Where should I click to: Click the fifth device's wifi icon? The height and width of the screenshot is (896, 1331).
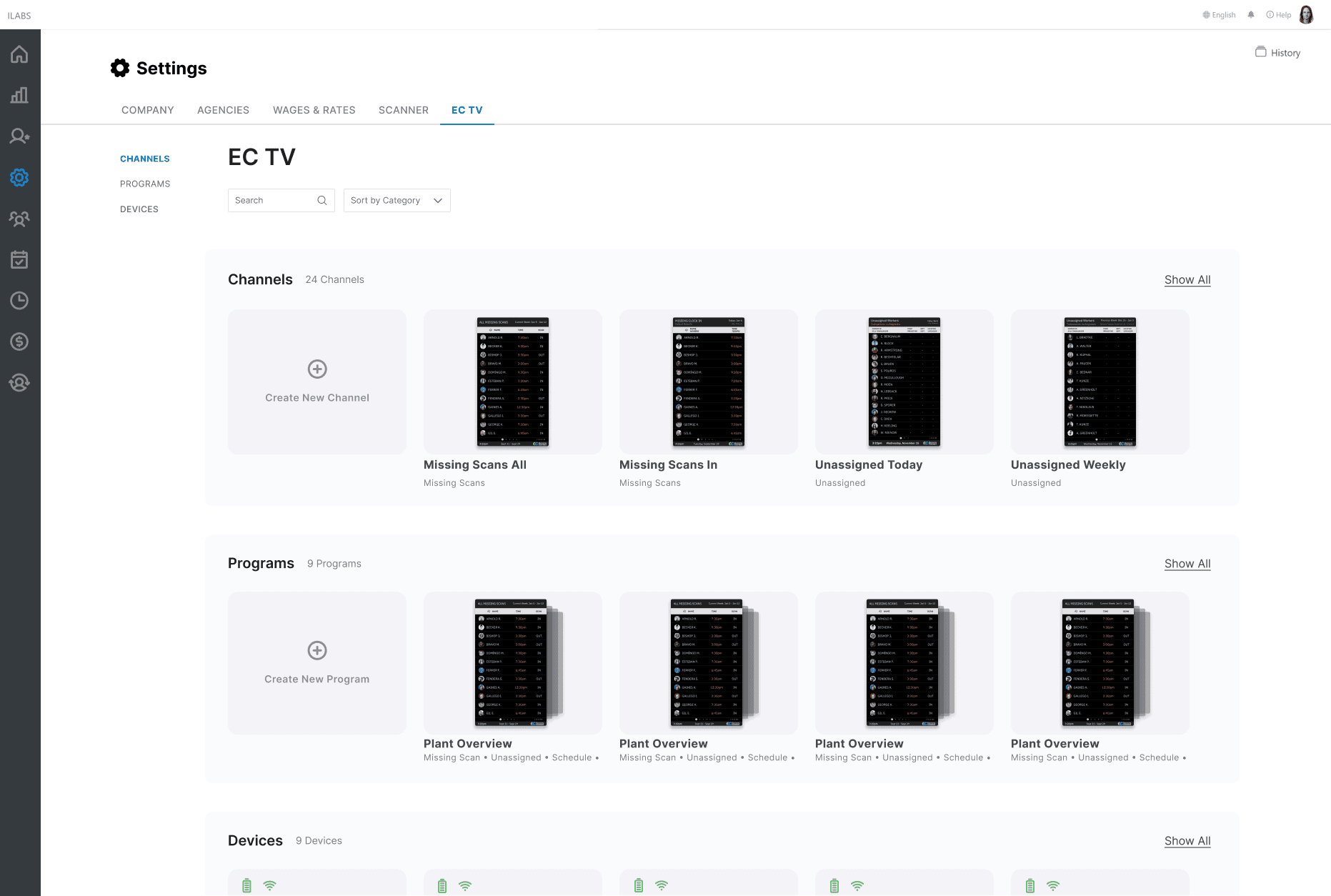pyautogui.click(x=1053, y=885)
